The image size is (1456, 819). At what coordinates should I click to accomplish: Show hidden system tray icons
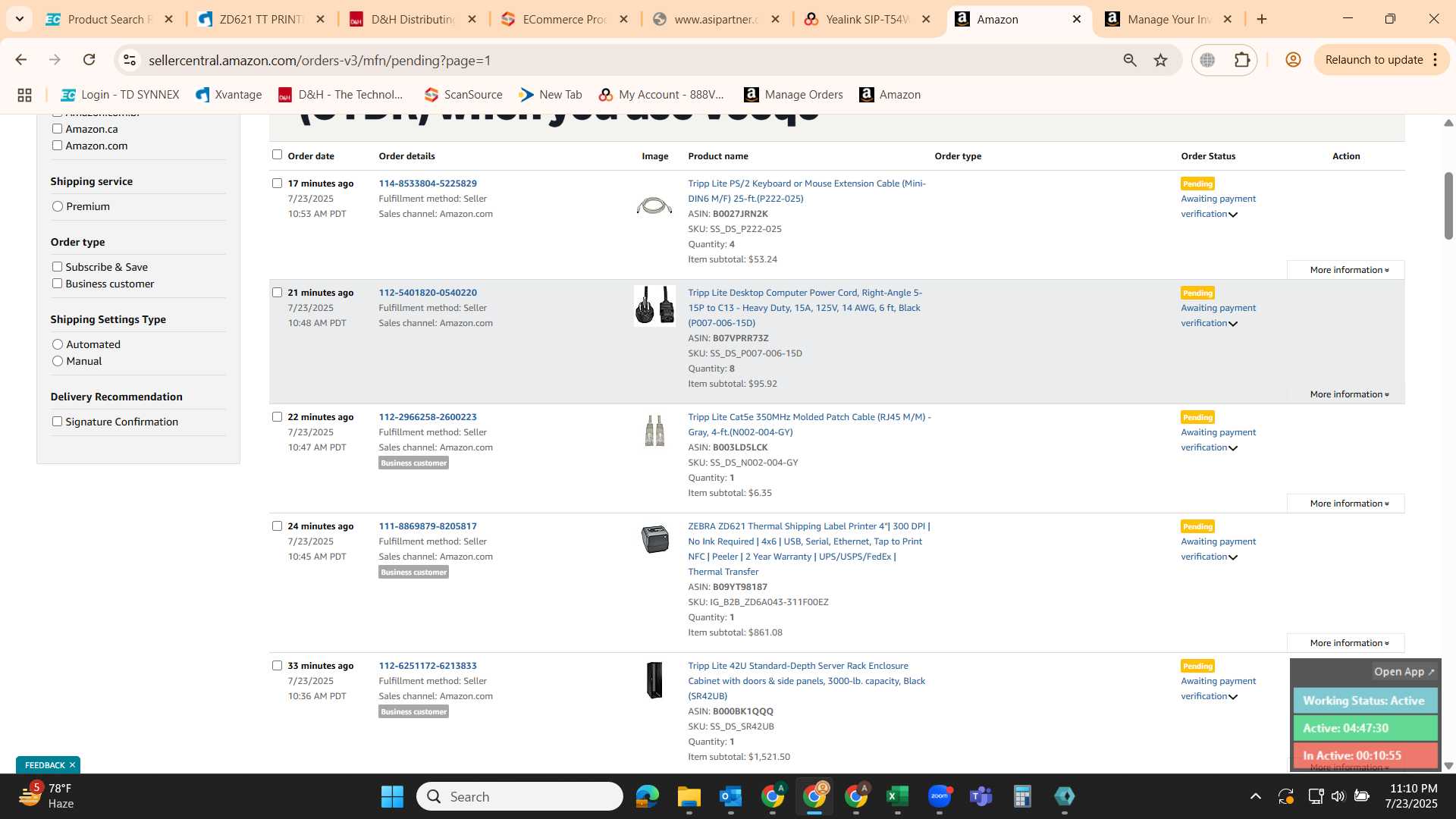1255,796
